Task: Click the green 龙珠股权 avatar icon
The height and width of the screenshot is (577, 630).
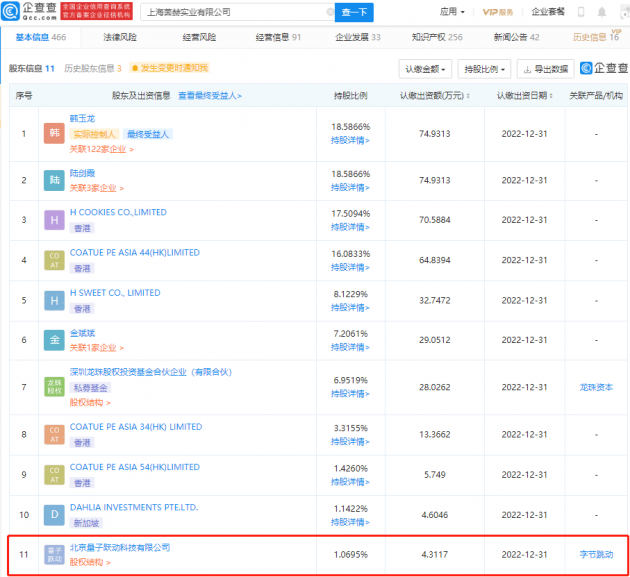Action: (x=54, y=387)
